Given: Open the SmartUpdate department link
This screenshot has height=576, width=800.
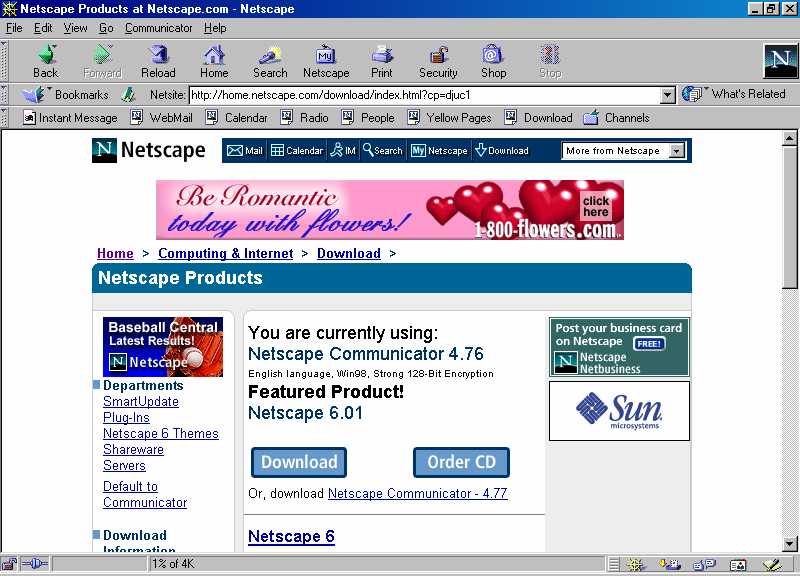Looking at the screenshot, I should coord(141,402).
